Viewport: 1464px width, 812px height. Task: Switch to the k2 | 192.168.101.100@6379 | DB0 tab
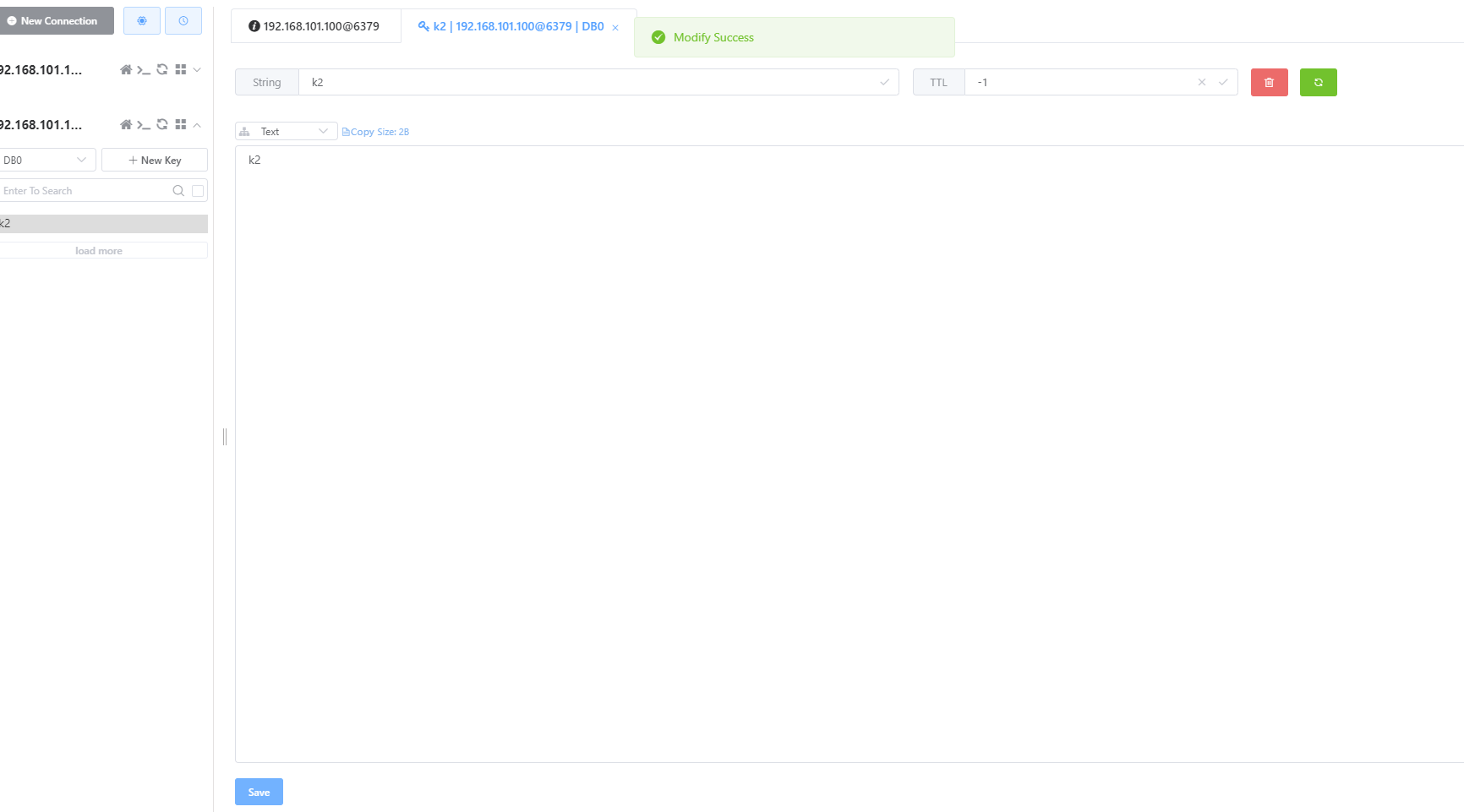point(519,26)
